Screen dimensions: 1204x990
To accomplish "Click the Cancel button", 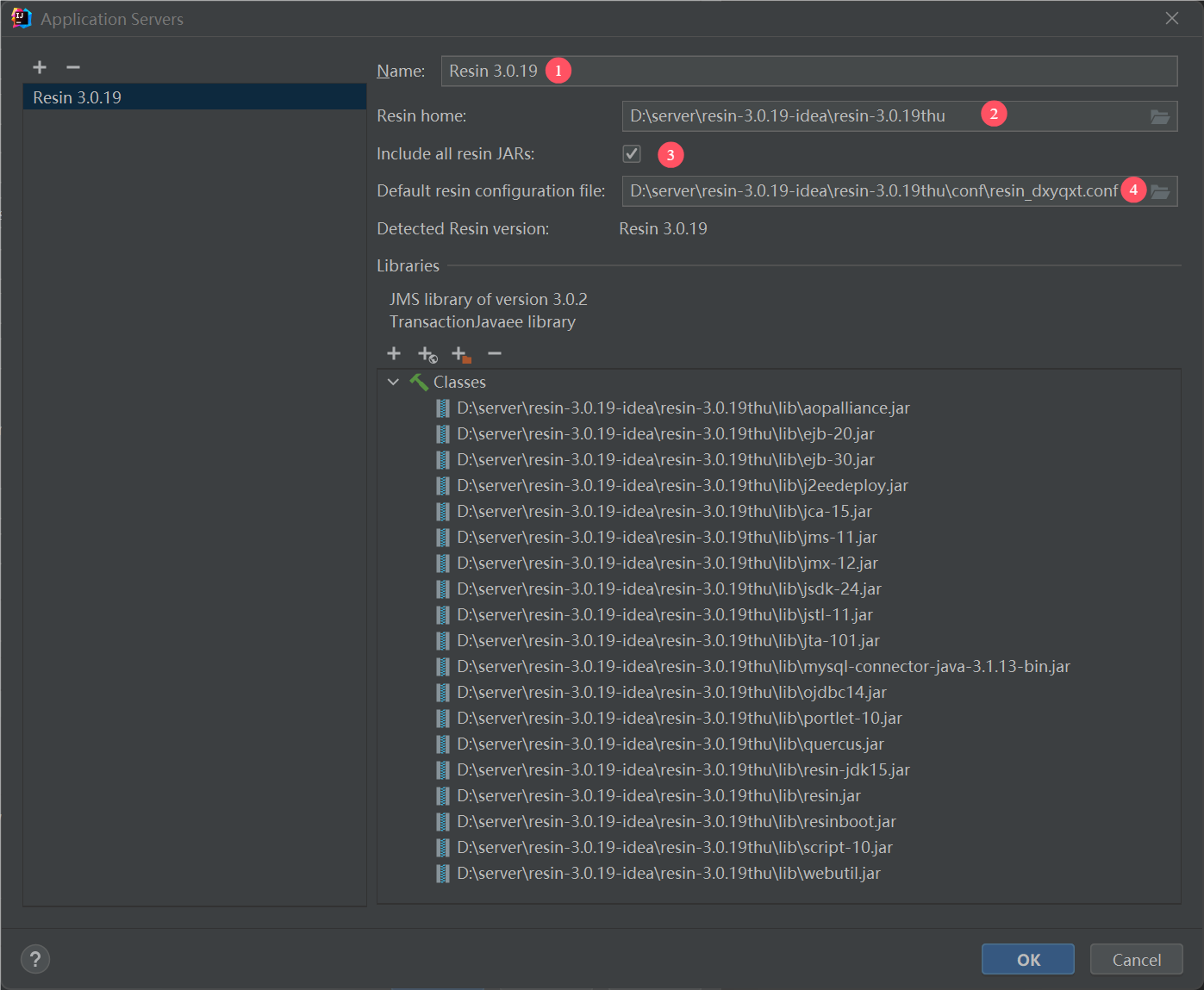I will pyautogui.click(x=1136, y=959).
